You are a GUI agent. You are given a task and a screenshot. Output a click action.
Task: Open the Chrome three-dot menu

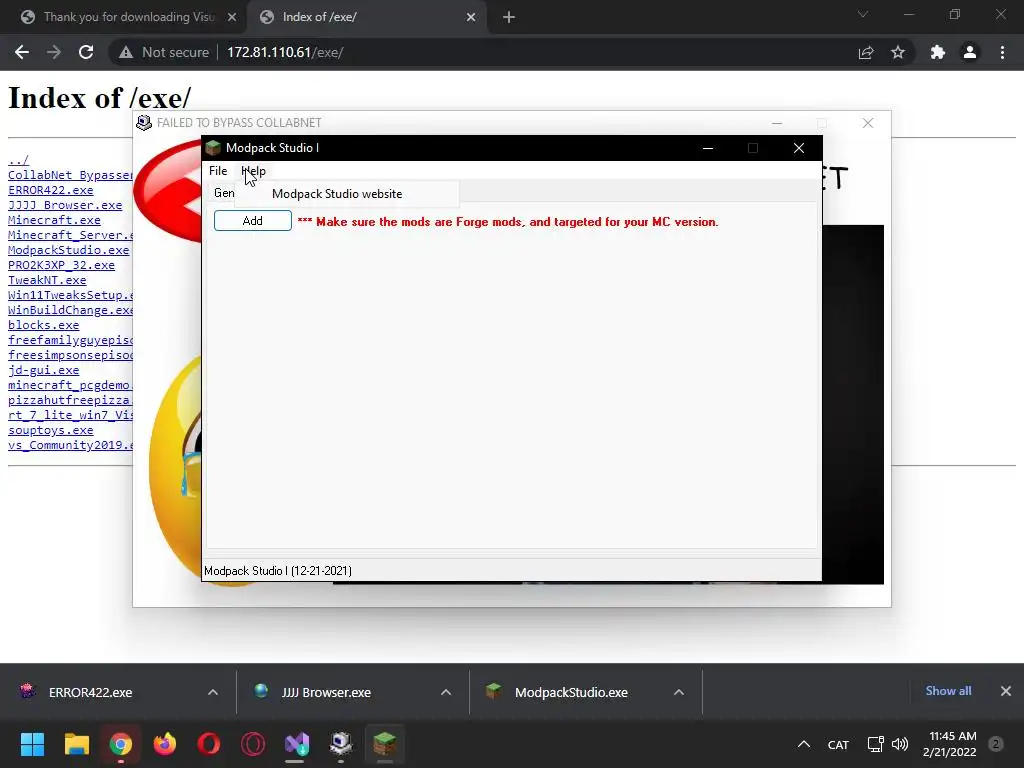tap(1002, 52)
